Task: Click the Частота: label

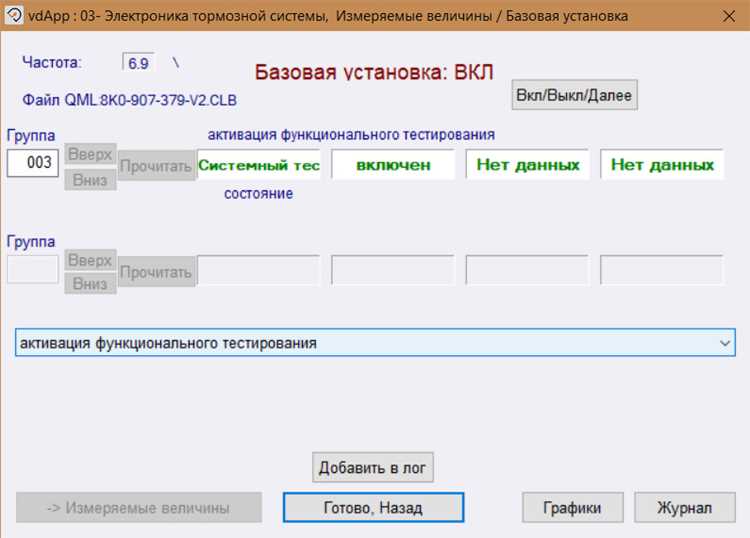Action: tap(52, 62)
